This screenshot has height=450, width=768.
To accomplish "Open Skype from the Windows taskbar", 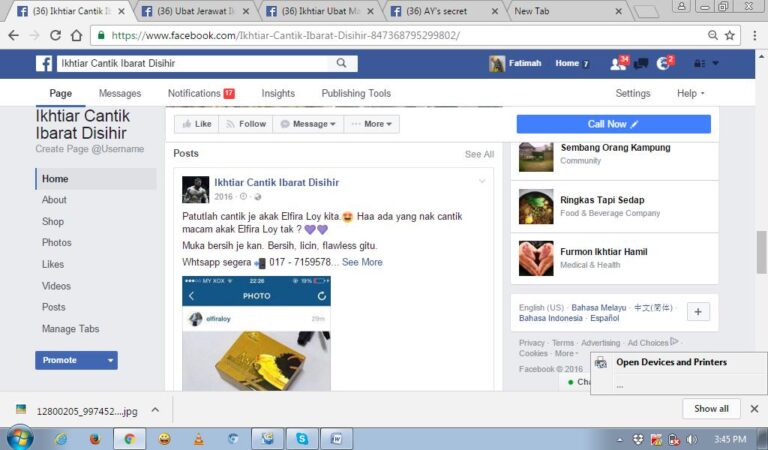I will (301, 438).
